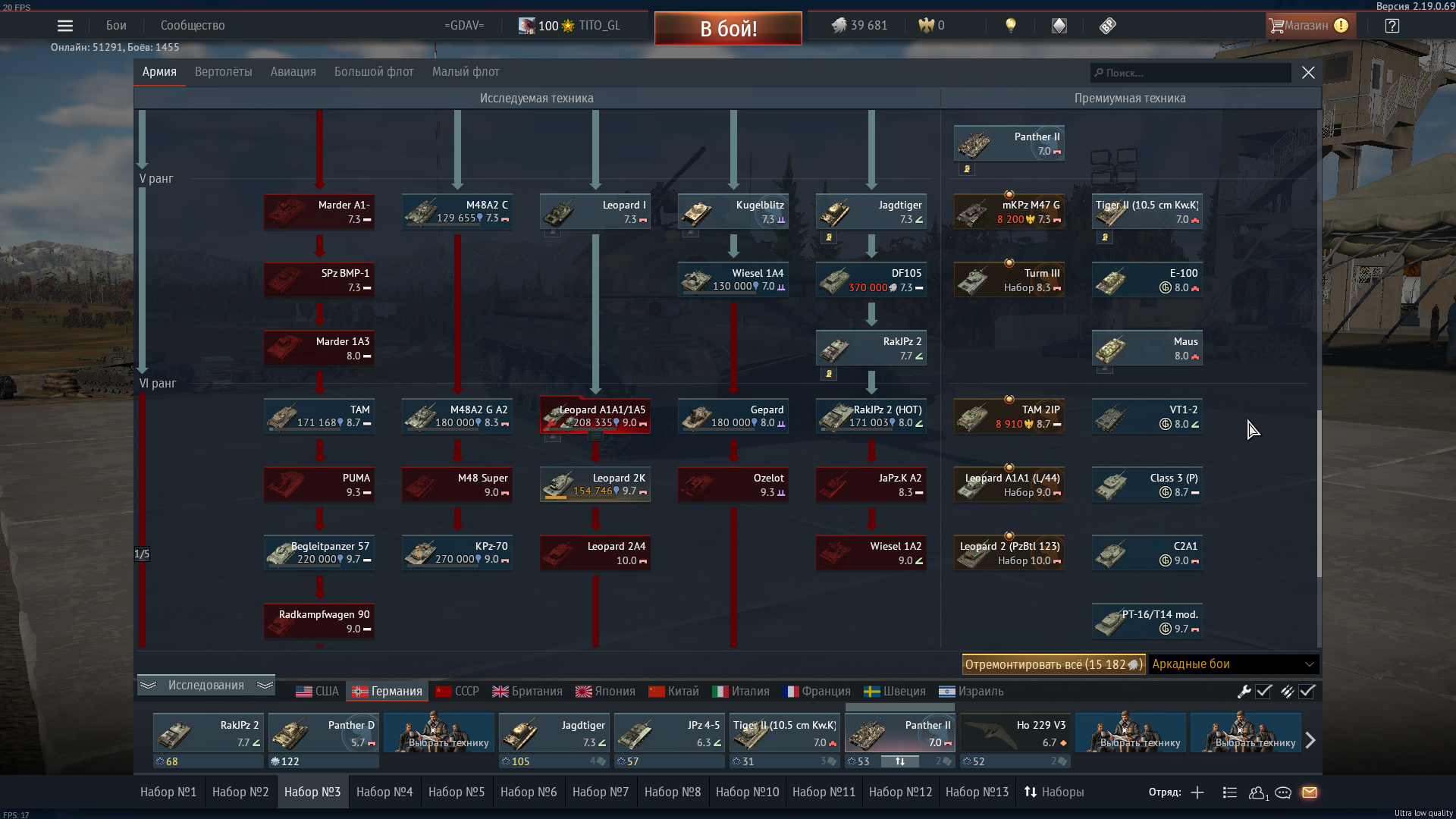Click the silver lions balance 39 681

(x=859, y=26)
